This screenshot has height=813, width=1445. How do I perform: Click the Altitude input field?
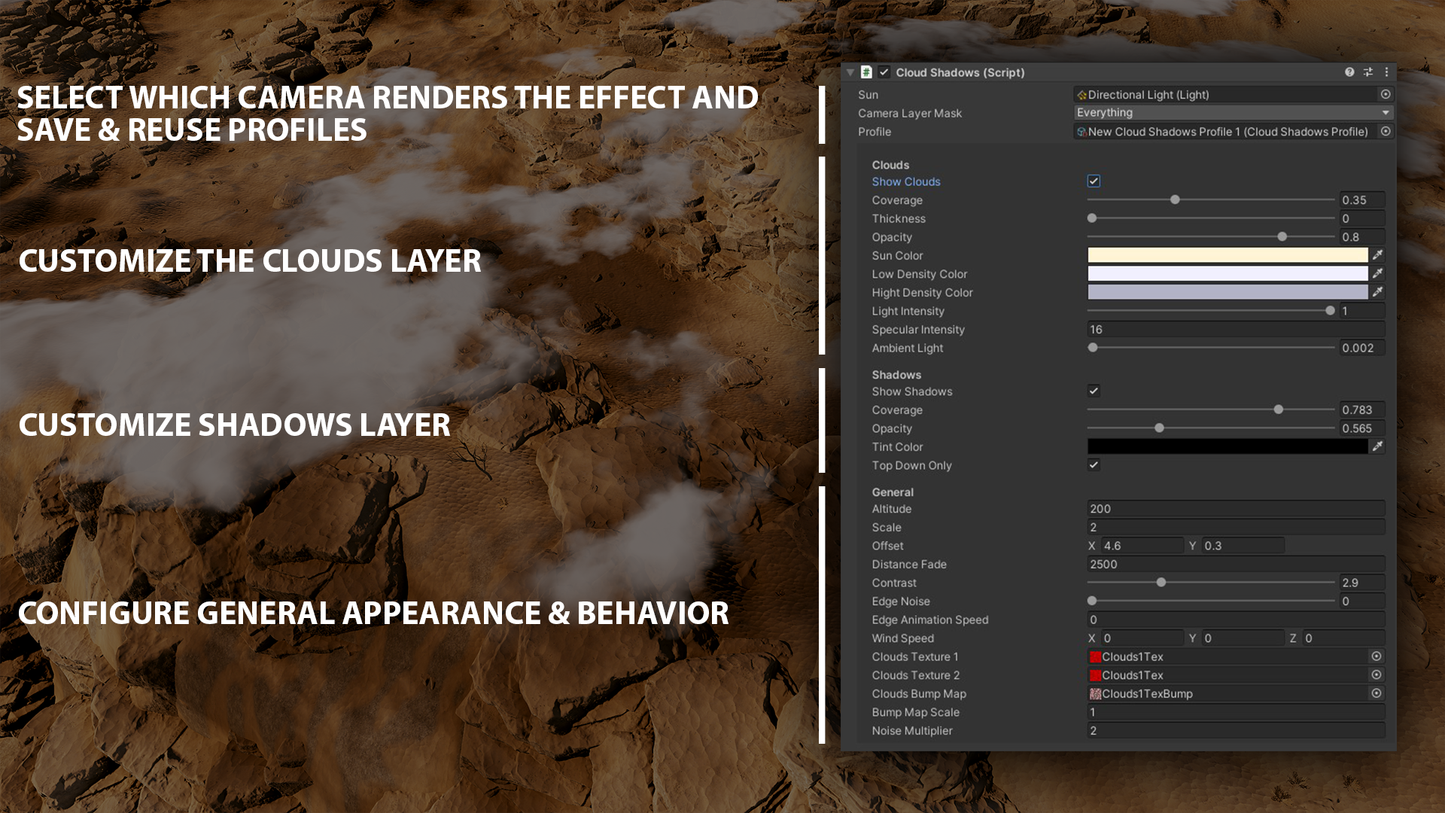(1235, 509)
